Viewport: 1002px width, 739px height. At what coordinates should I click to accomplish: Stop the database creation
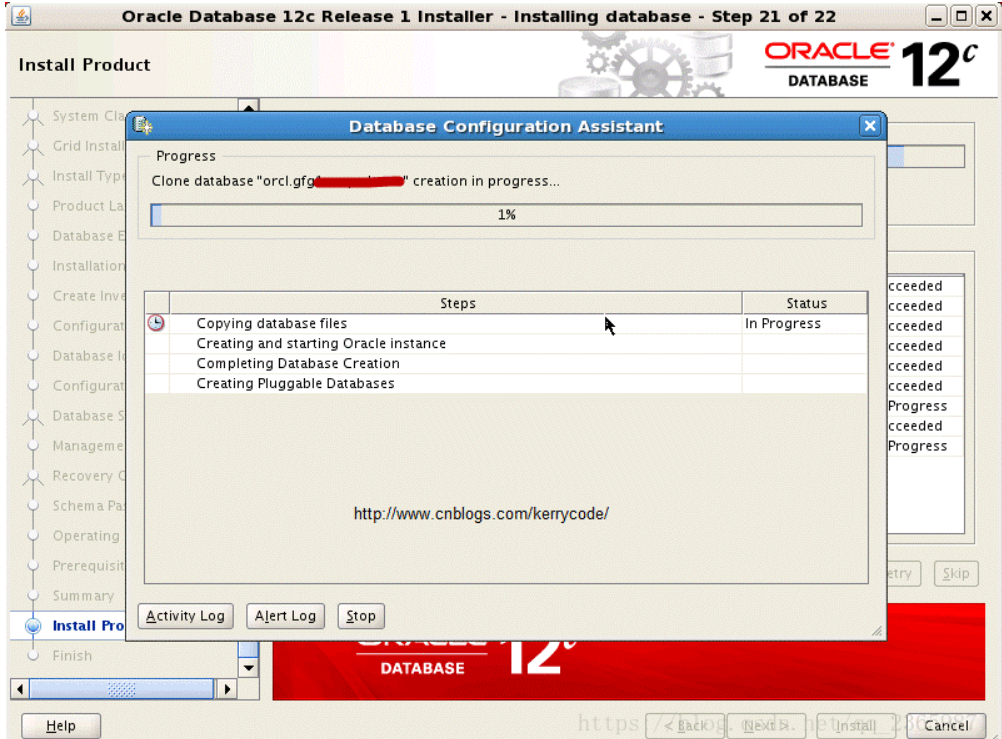360,616
